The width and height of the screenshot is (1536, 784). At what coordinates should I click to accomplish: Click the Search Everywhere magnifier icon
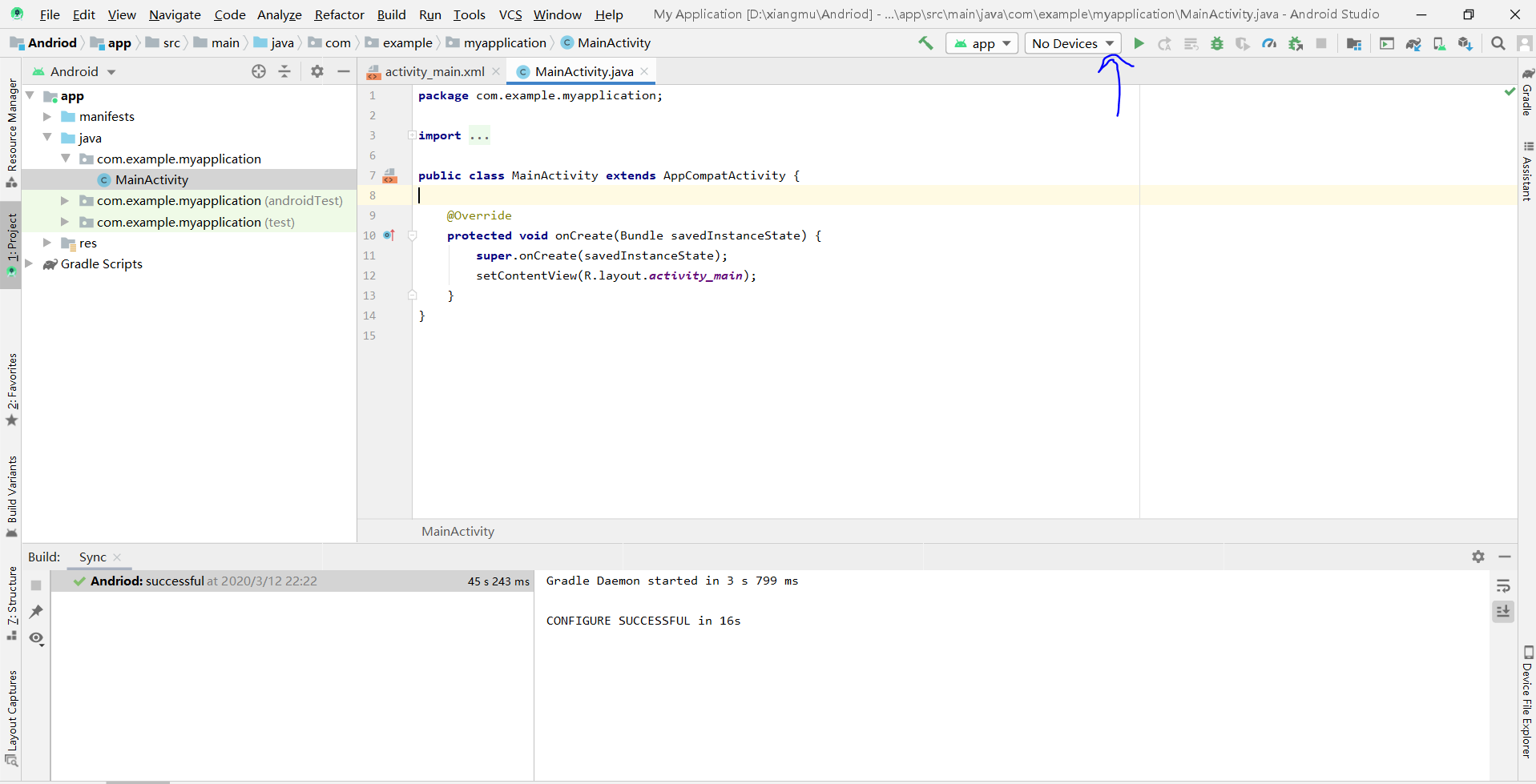(x=1498, y=43)
